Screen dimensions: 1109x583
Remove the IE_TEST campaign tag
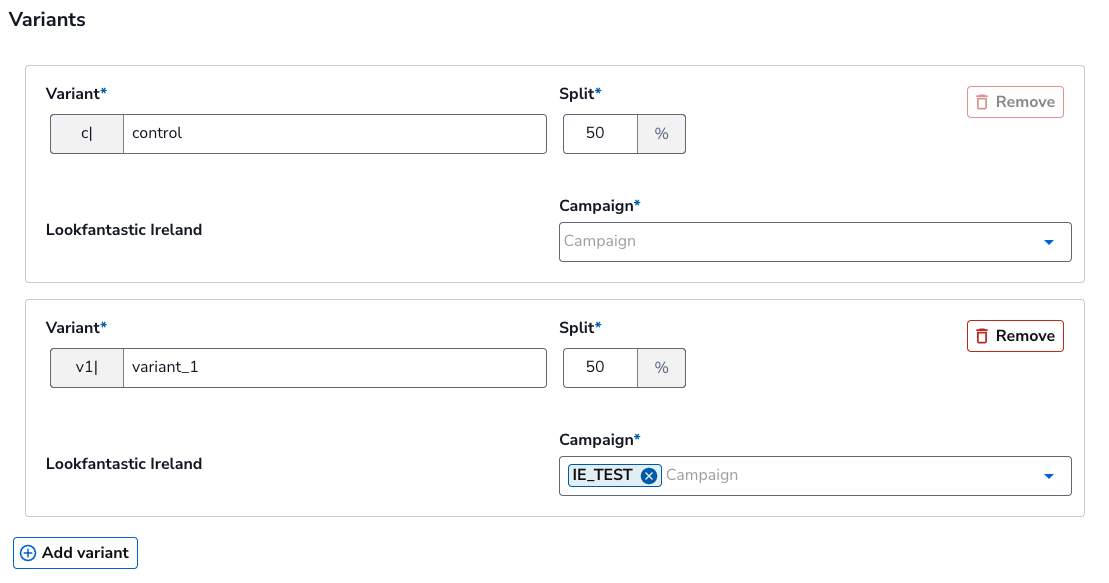pyautogui.click(x=649, y=476)
